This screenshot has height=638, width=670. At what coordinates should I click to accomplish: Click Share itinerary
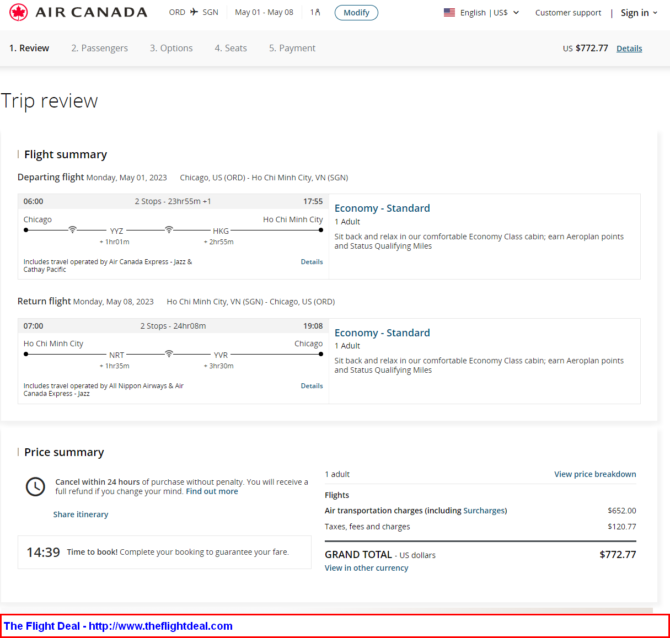(x=81, y=514)
